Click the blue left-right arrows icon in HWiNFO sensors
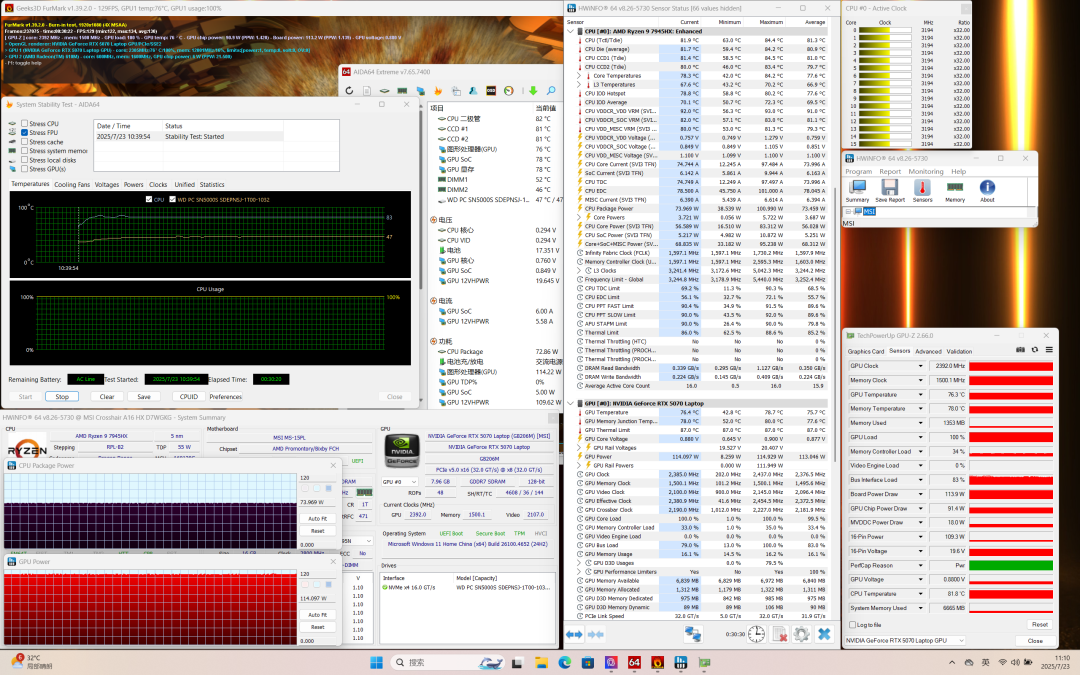 pyautogui.click(x=574, y=634)
